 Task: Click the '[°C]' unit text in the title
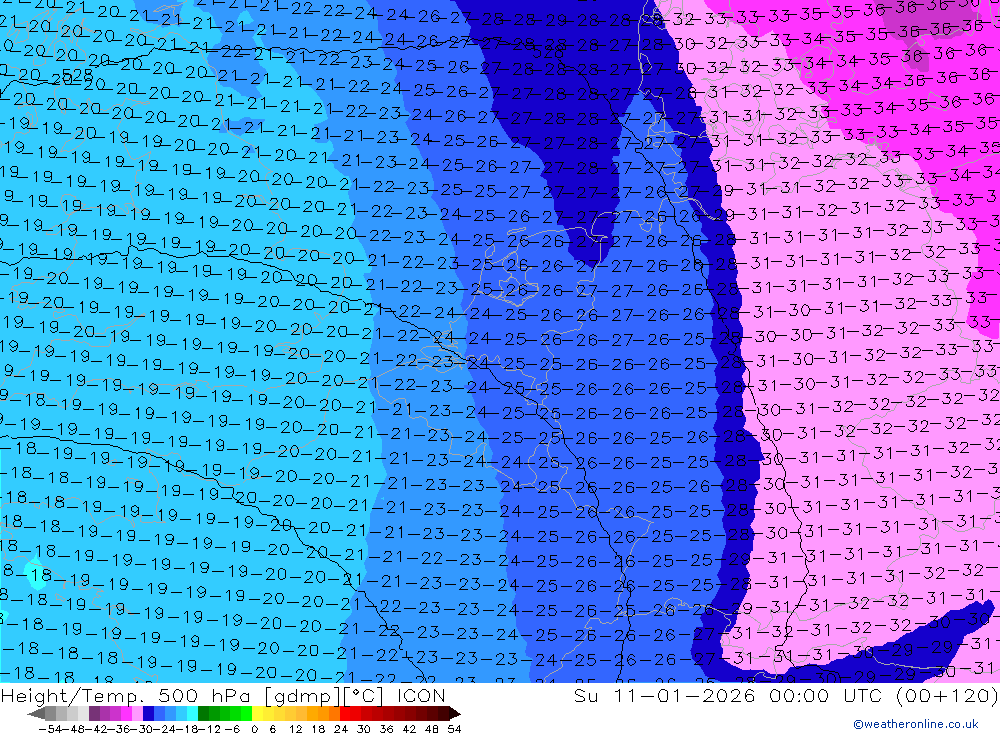pos(365,695)
